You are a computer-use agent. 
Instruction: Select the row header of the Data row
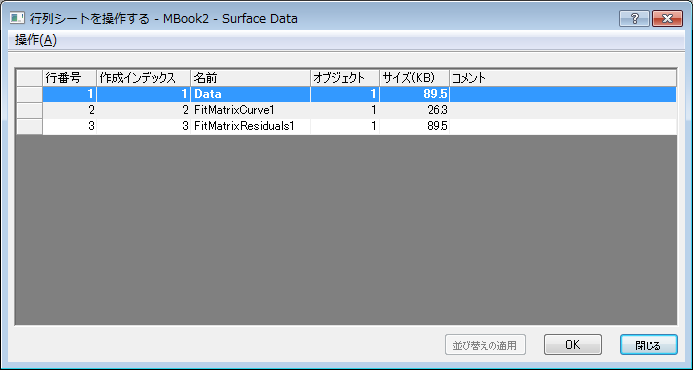29,94
